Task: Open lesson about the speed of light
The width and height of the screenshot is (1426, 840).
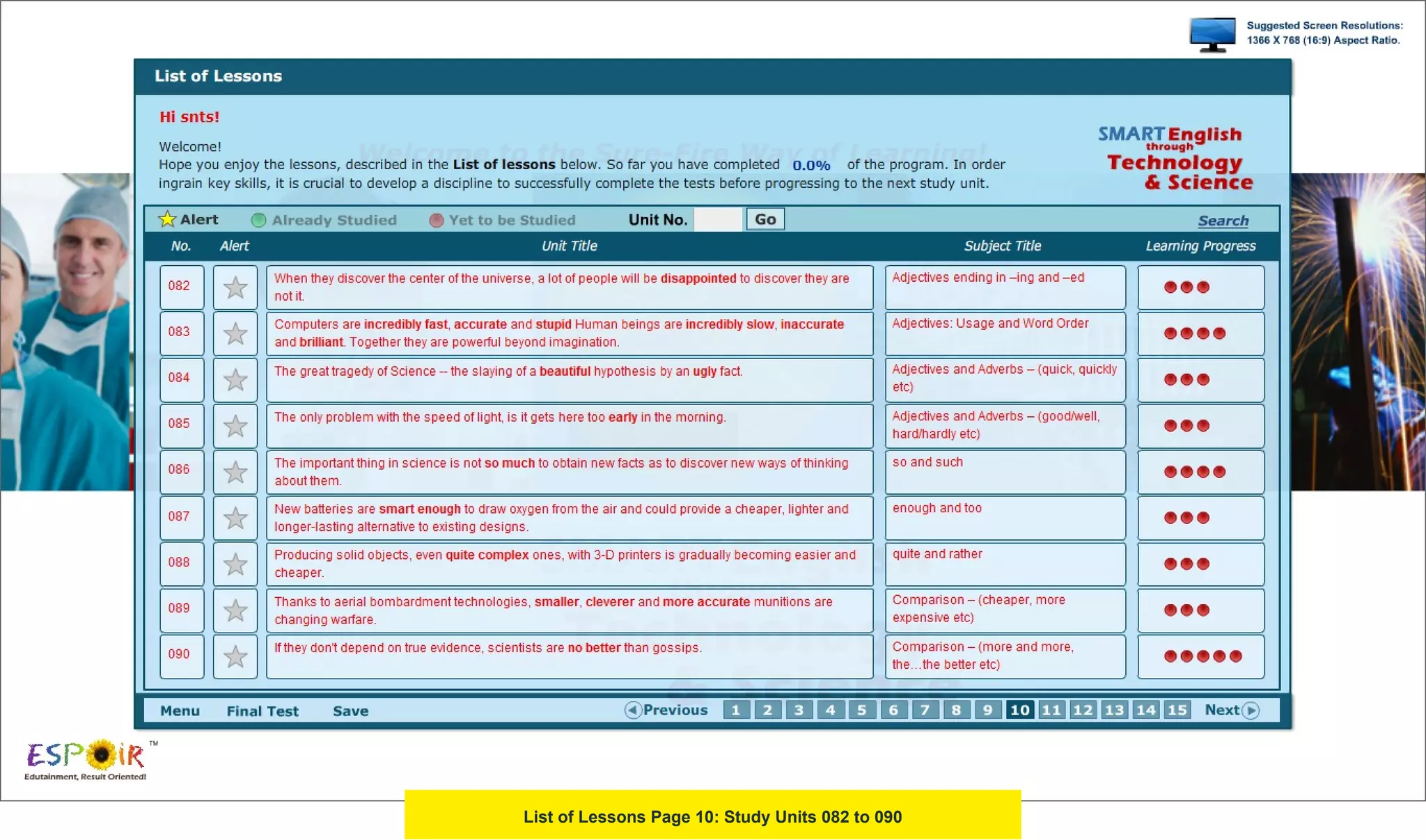Action: tap(570, 426)
